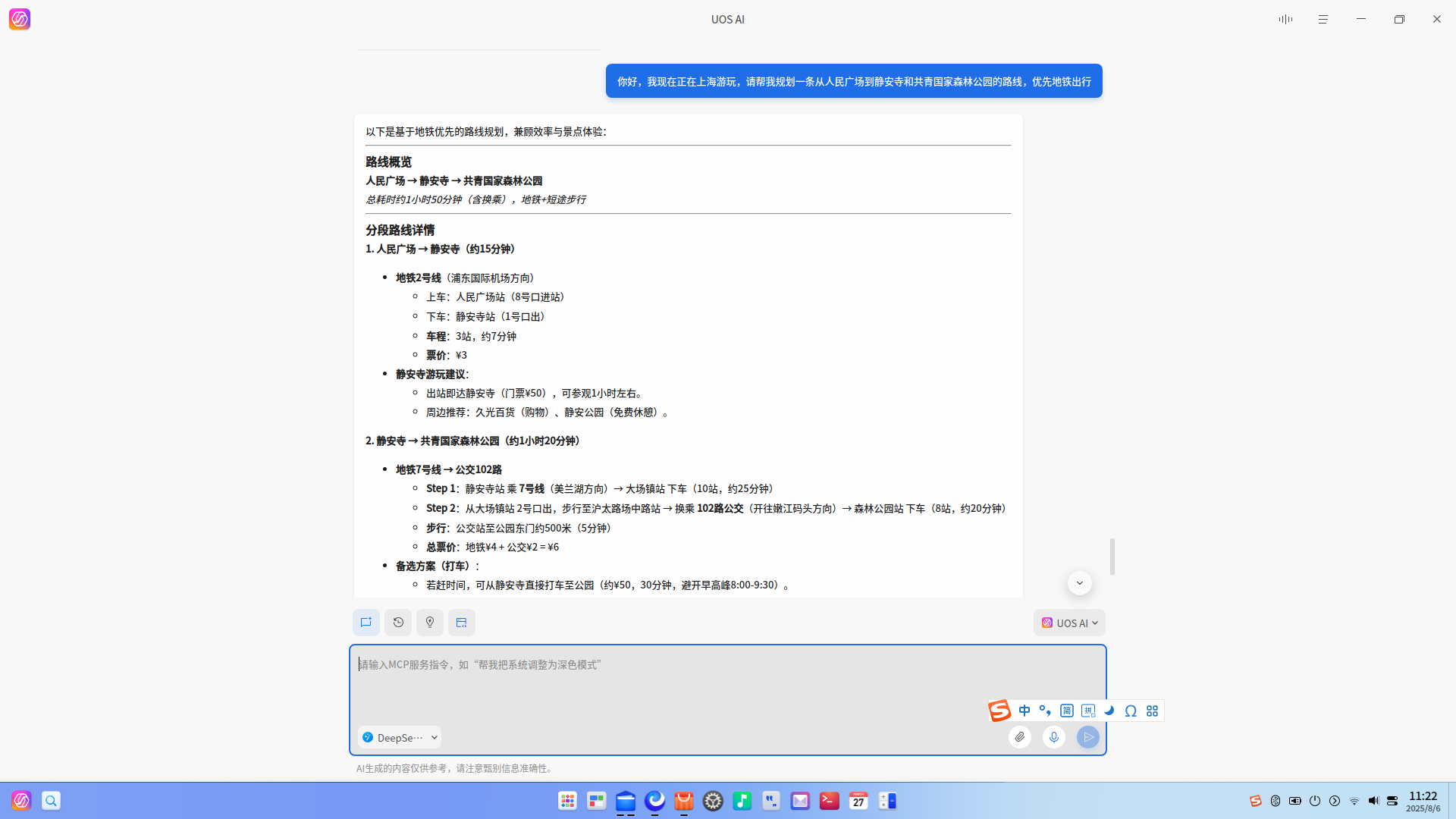
Task: Click the search magnifier in the taskbar
Action: click(51, 801)
